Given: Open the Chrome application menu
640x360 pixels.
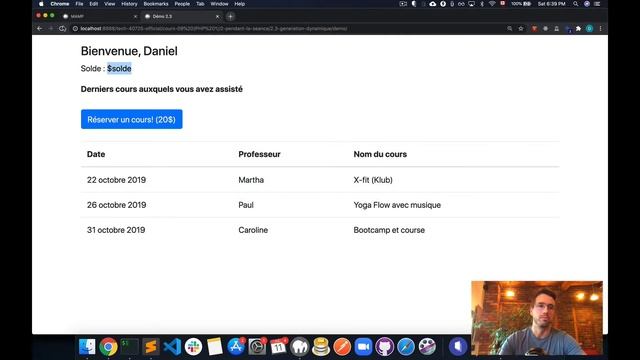Looking at the screenshot, I should (60, 4).
